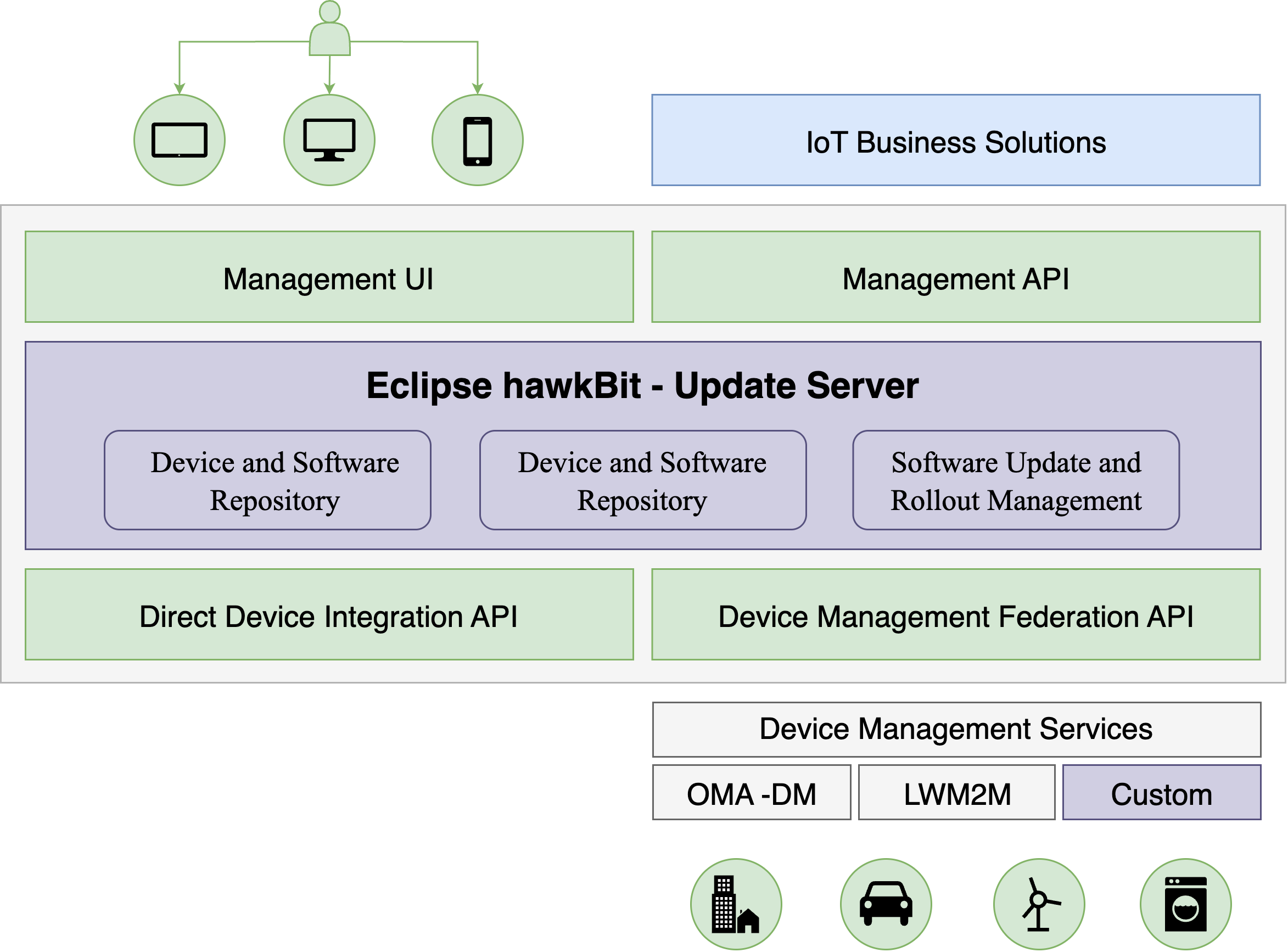Screen dimensions: 1288x952
Task: Click the building and house icon
Action: [736, 905]
